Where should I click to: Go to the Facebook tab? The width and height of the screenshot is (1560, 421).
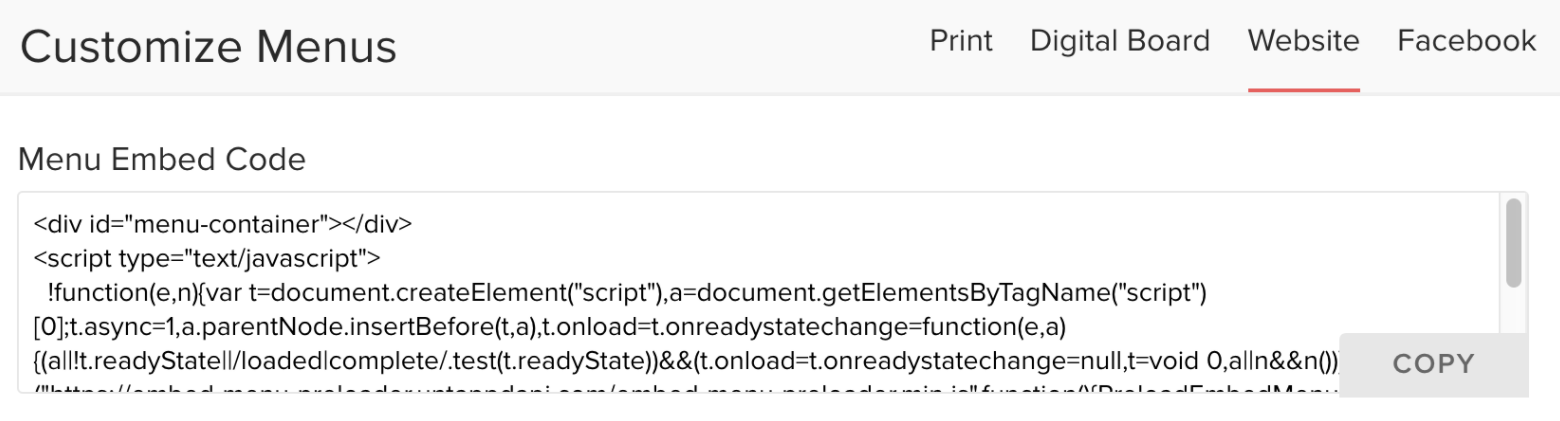[x=1466, y=41]
